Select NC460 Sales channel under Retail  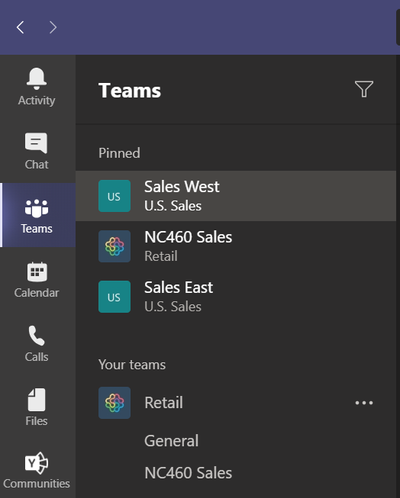(188, 473)
